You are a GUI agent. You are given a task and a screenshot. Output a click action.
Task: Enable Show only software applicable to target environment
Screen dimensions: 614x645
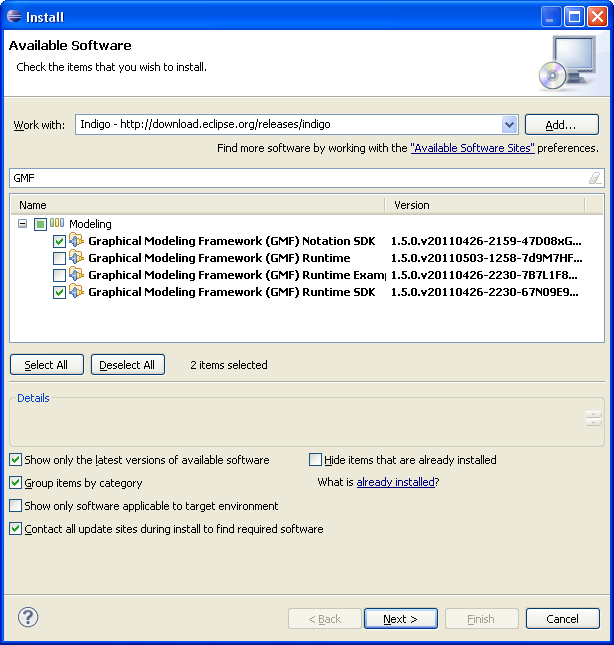16,506
